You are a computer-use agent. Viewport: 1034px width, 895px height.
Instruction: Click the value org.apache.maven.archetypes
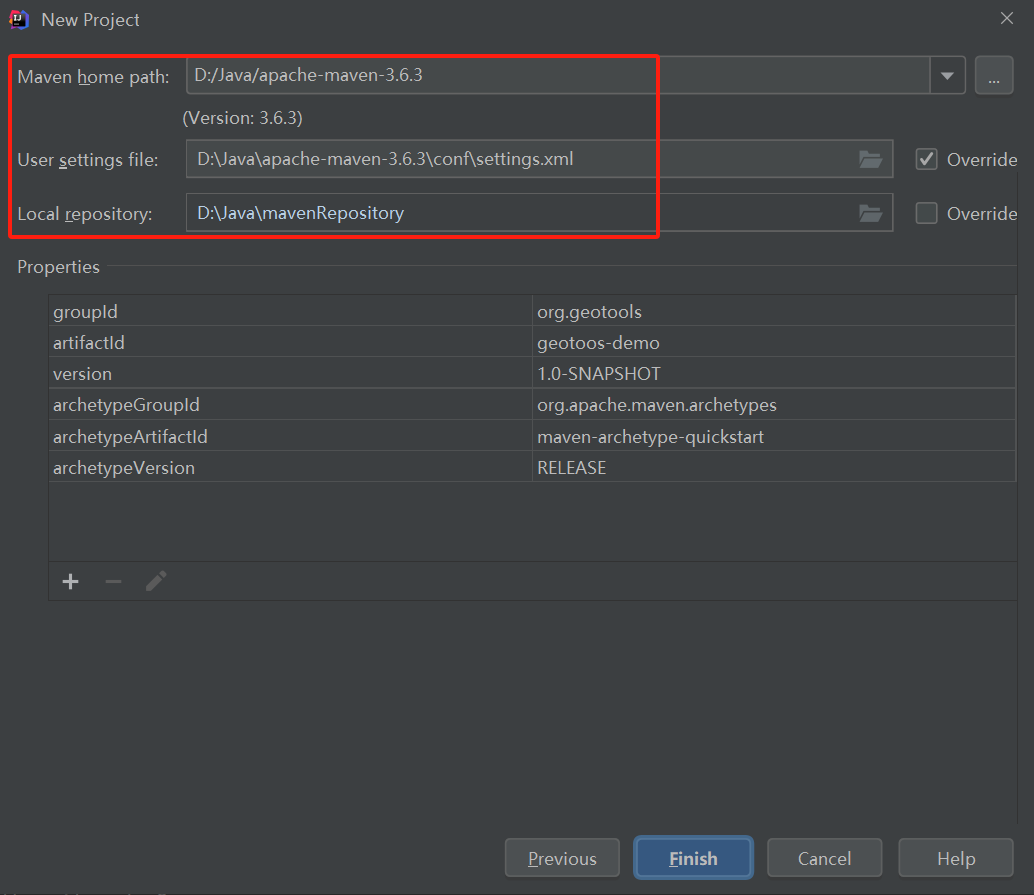tap(657, 405)
